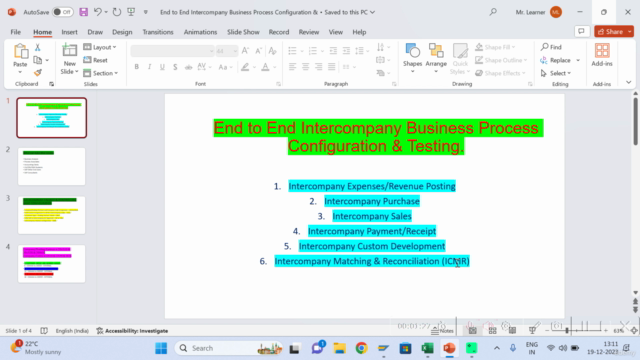Switch to the Insert tab
Viewport: 640px width, 360px height.
click(x=69, y=32)
